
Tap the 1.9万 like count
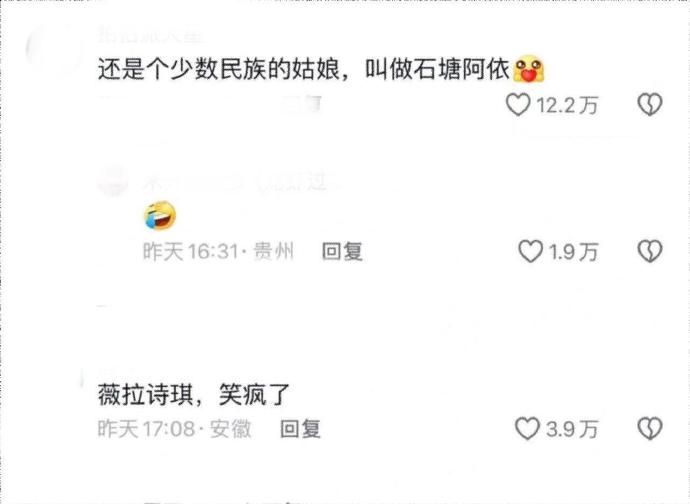pos(573,252)
